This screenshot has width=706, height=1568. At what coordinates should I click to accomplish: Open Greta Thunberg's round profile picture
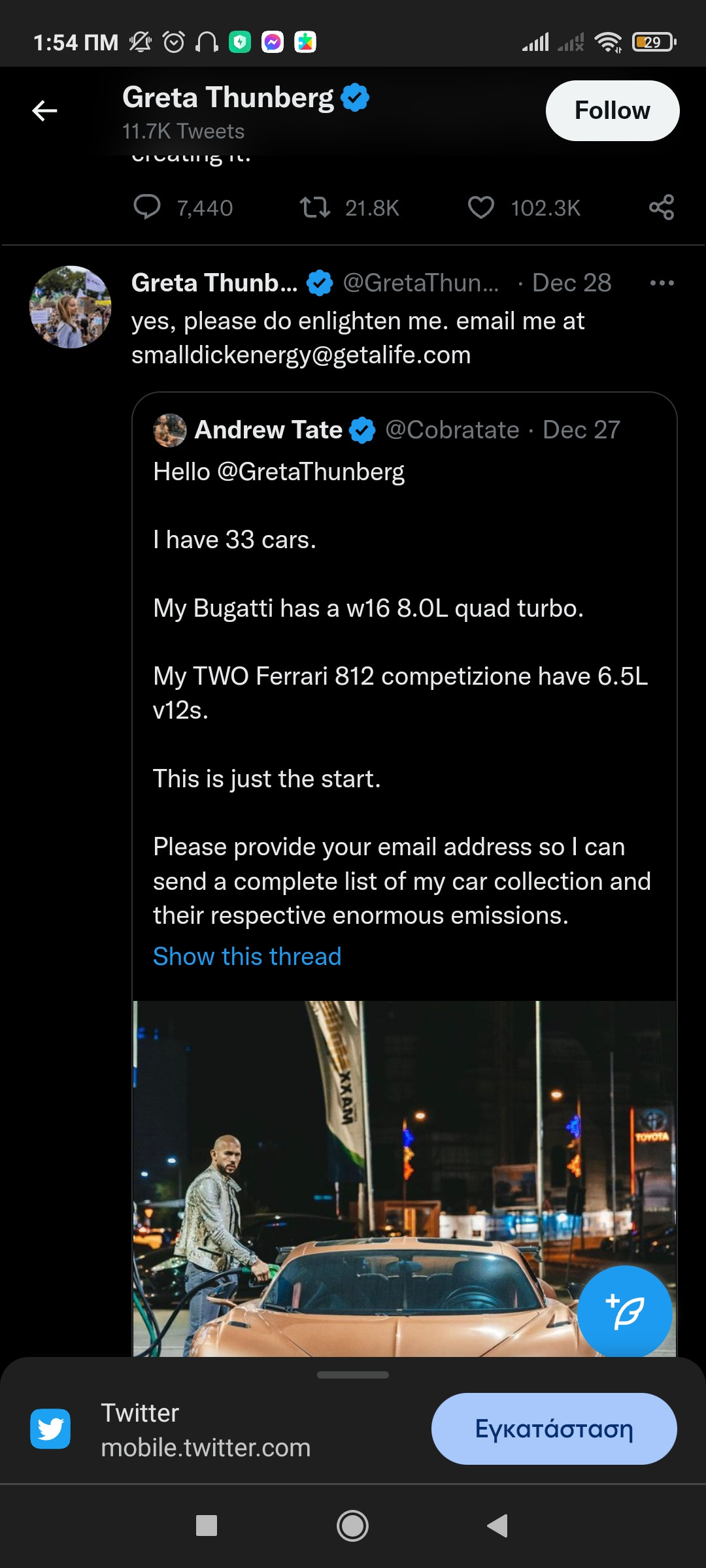(71, 307)
